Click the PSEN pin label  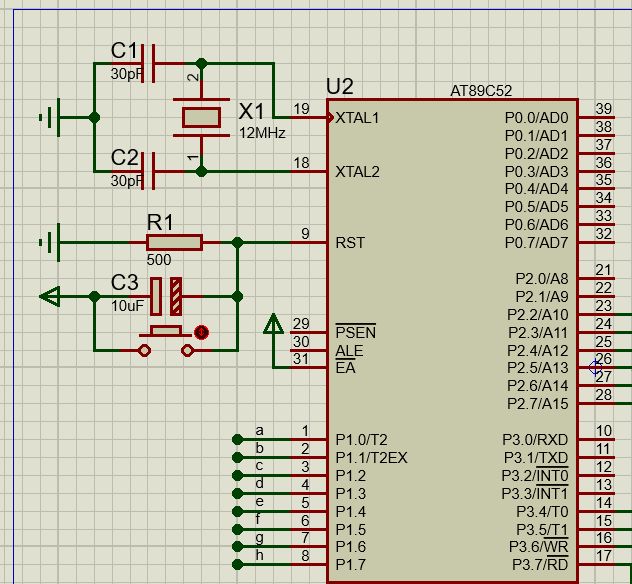356,333
